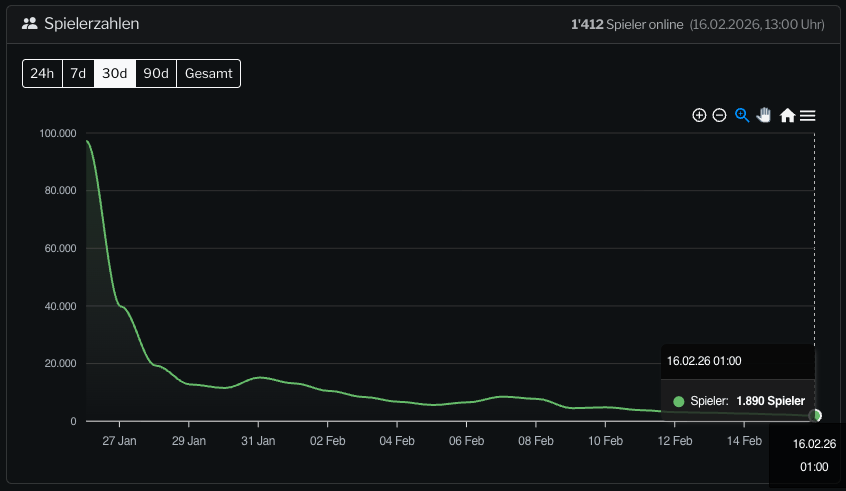The width and height of the screenshot is (846, 491).
Task: Select the 7d time range
Action: coord(78,73)
